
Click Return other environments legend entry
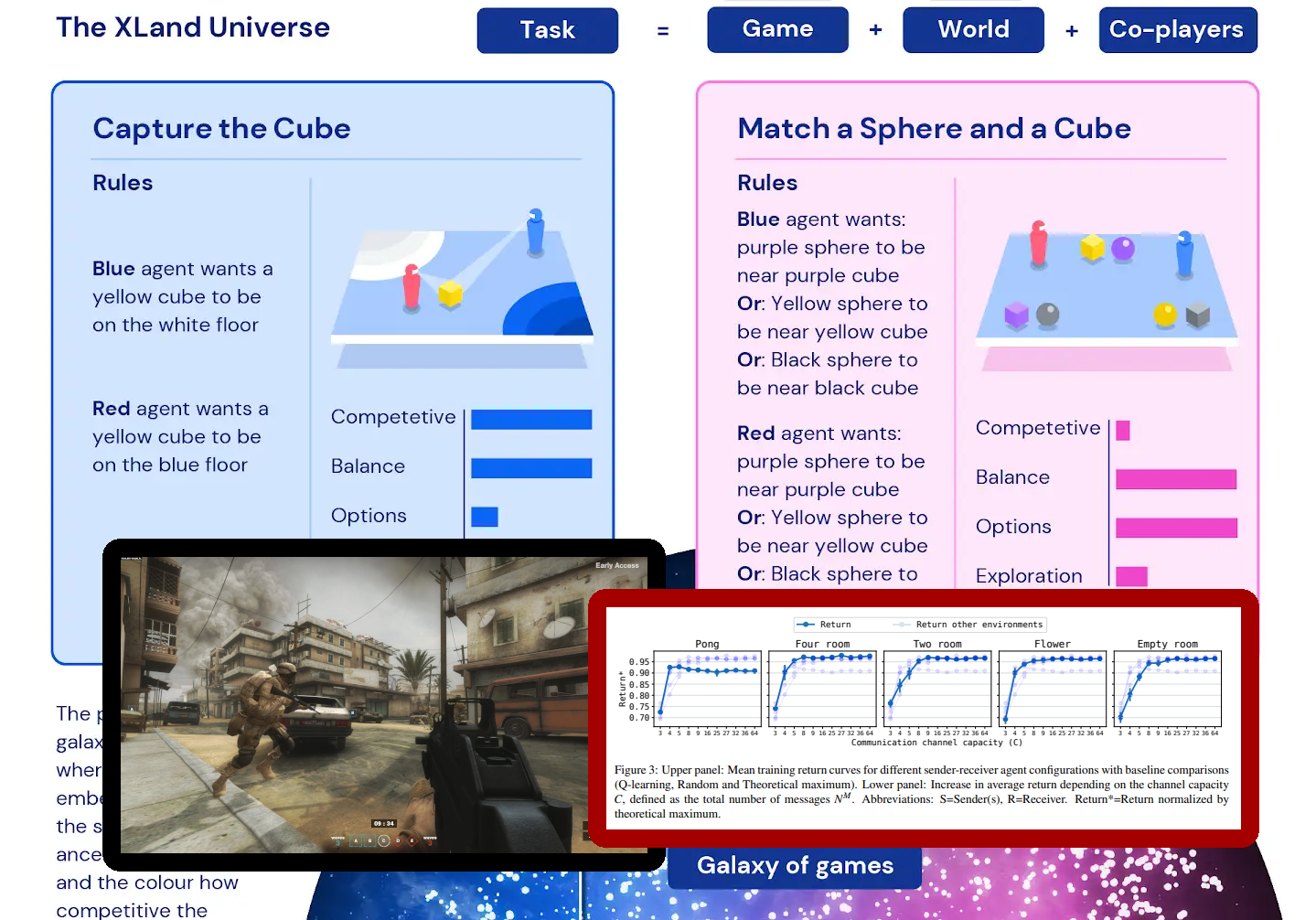968,625
